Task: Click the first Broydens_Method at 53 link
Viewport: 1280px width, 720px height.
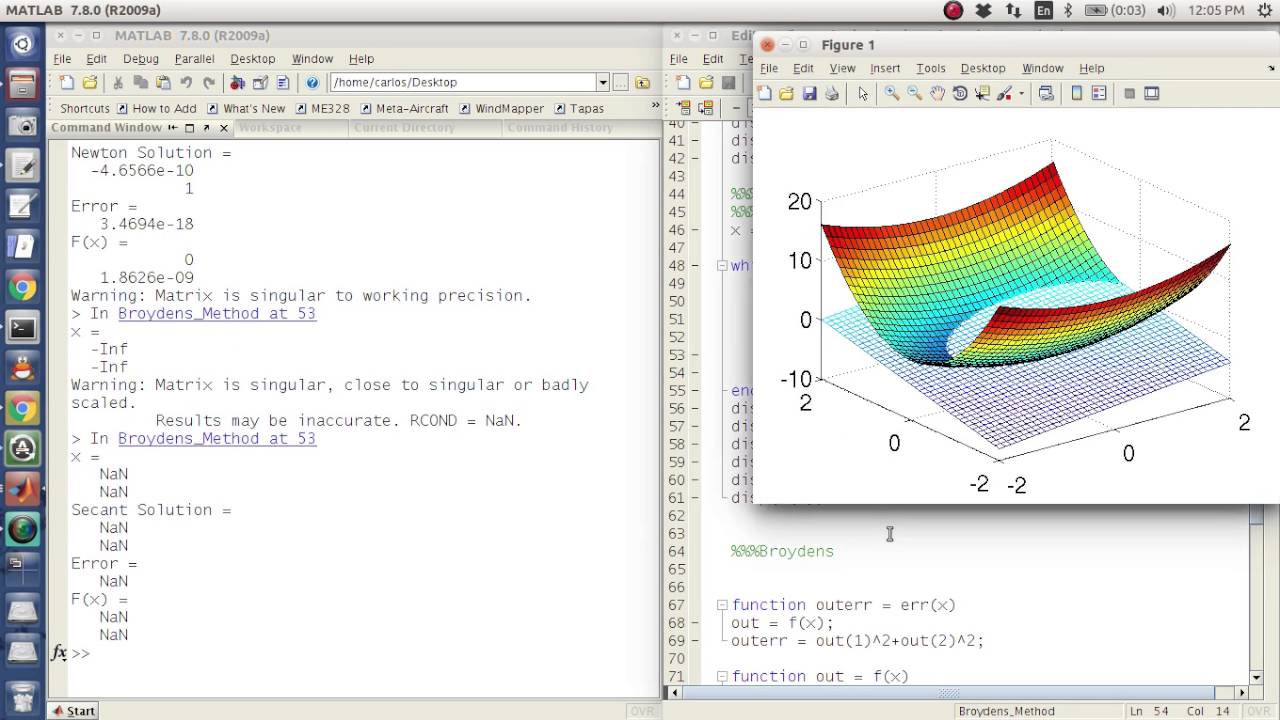Action: coord(217,313)
